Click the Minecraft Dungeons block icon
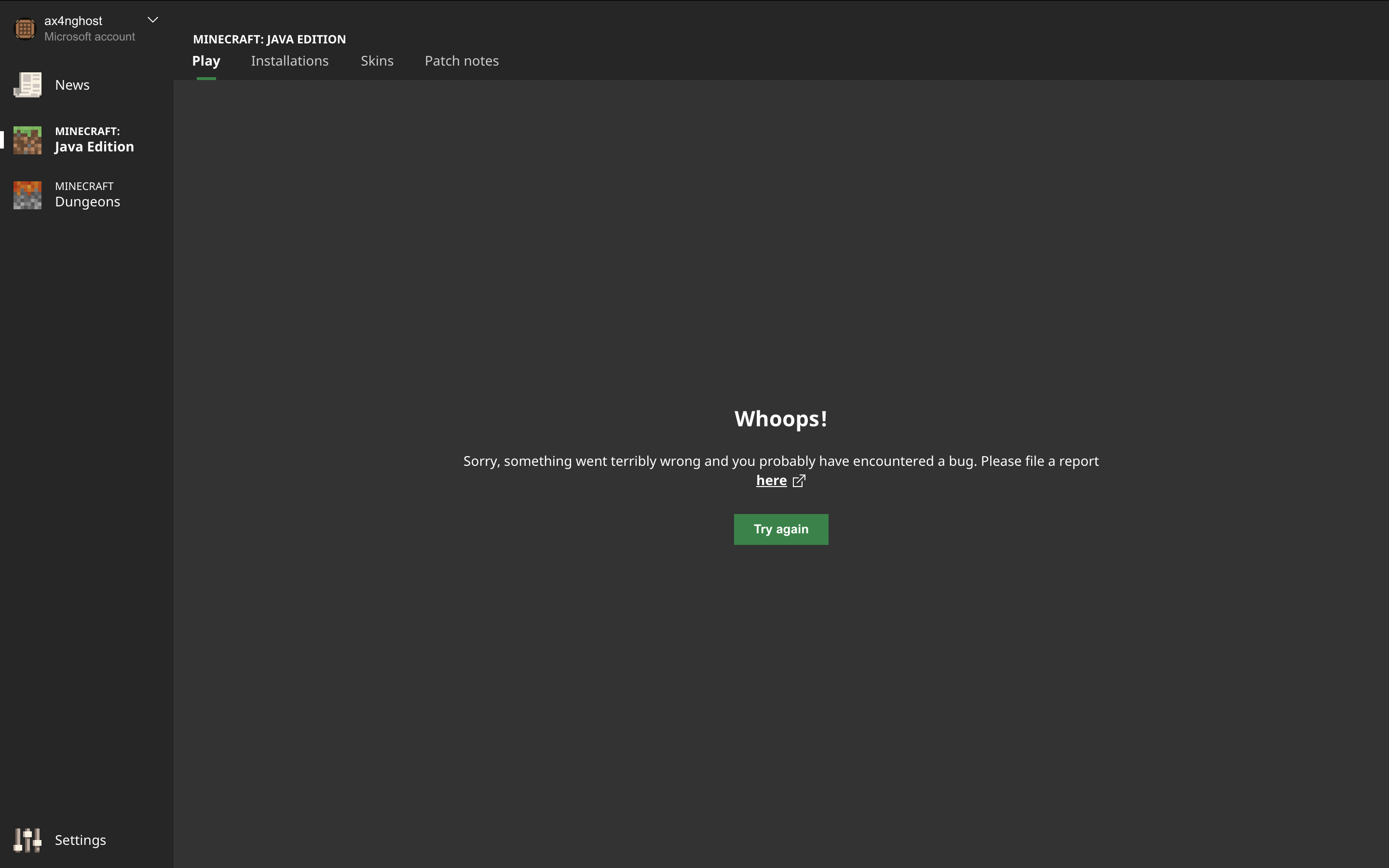 (x=27, y=195)
